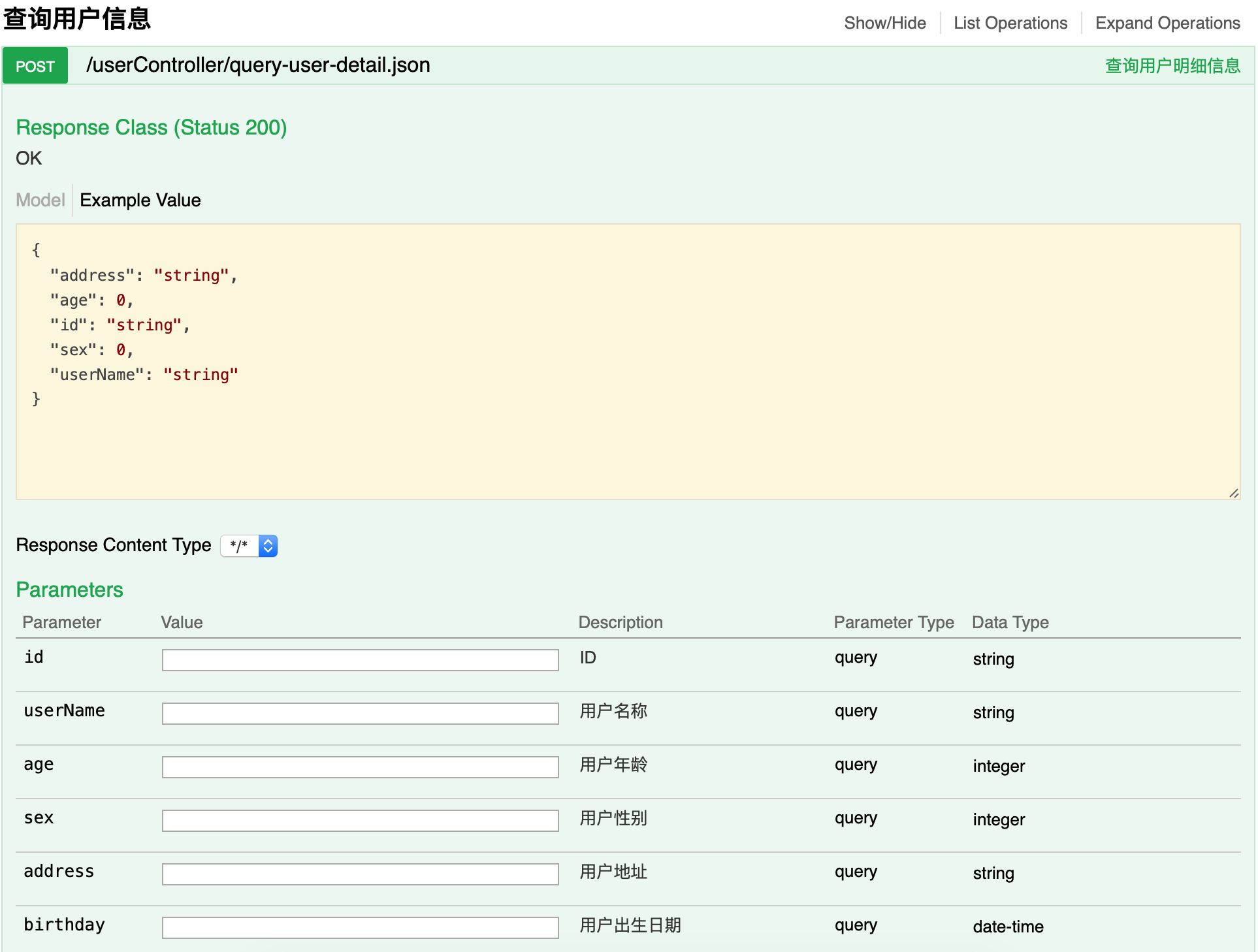
Task: Focus the address value input field
Action: (x=360, y=874)
